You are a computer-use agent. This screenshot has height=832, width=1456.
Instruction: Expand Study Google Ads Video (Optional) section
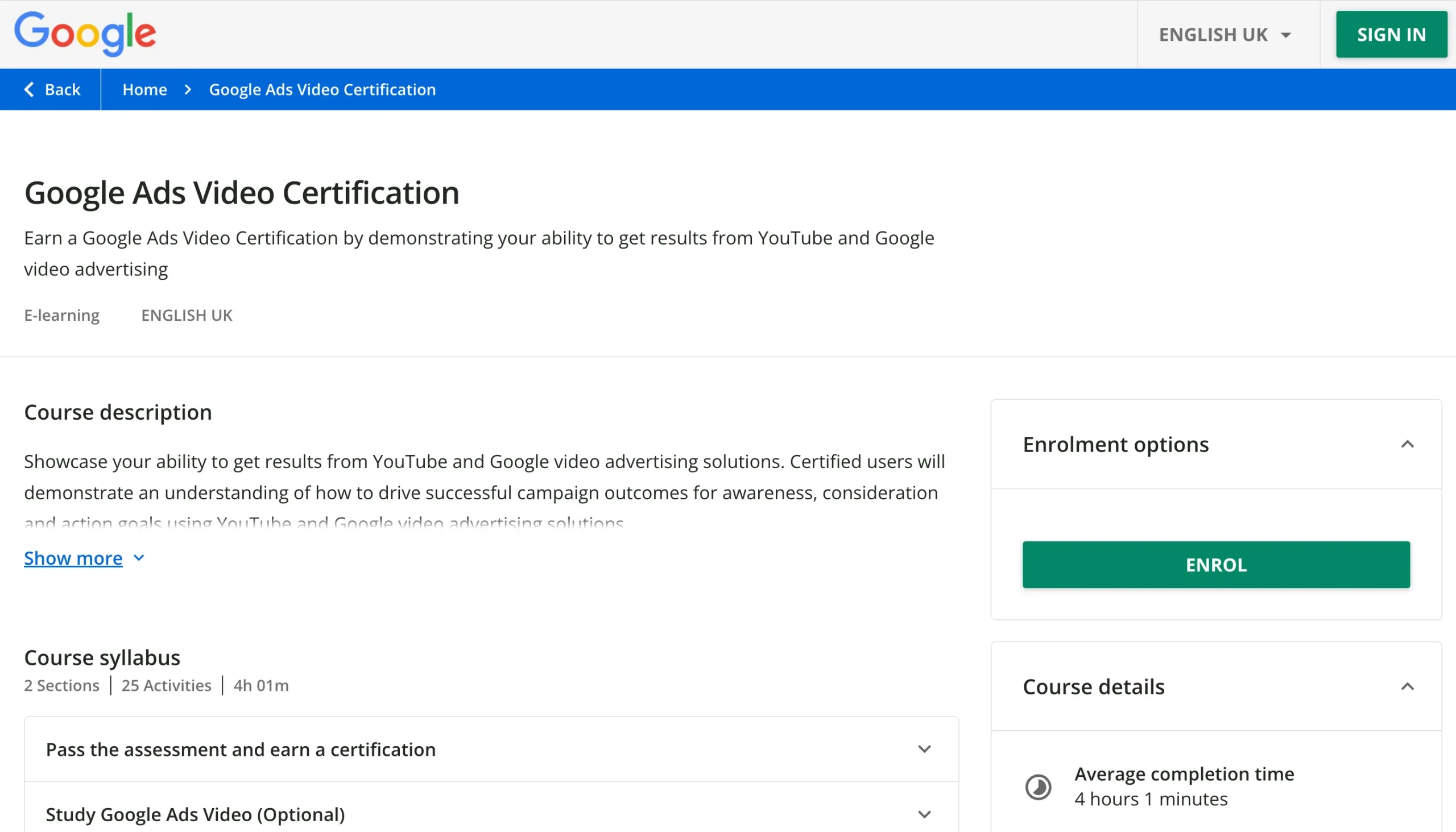point(924,814)
